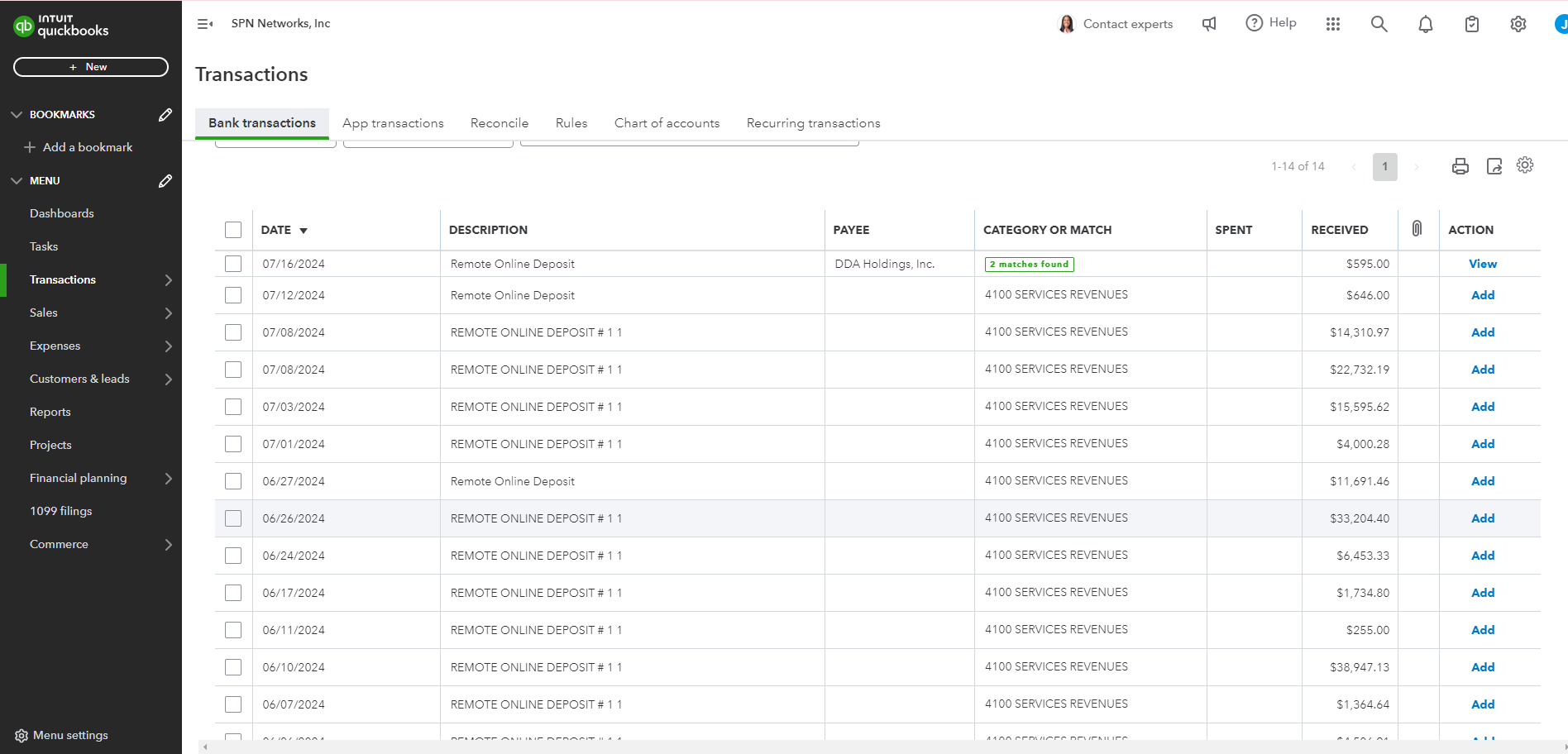Expand the Sales submenu arrow
The width and height of the screenshot is (1568, 754).
(169, 313)
